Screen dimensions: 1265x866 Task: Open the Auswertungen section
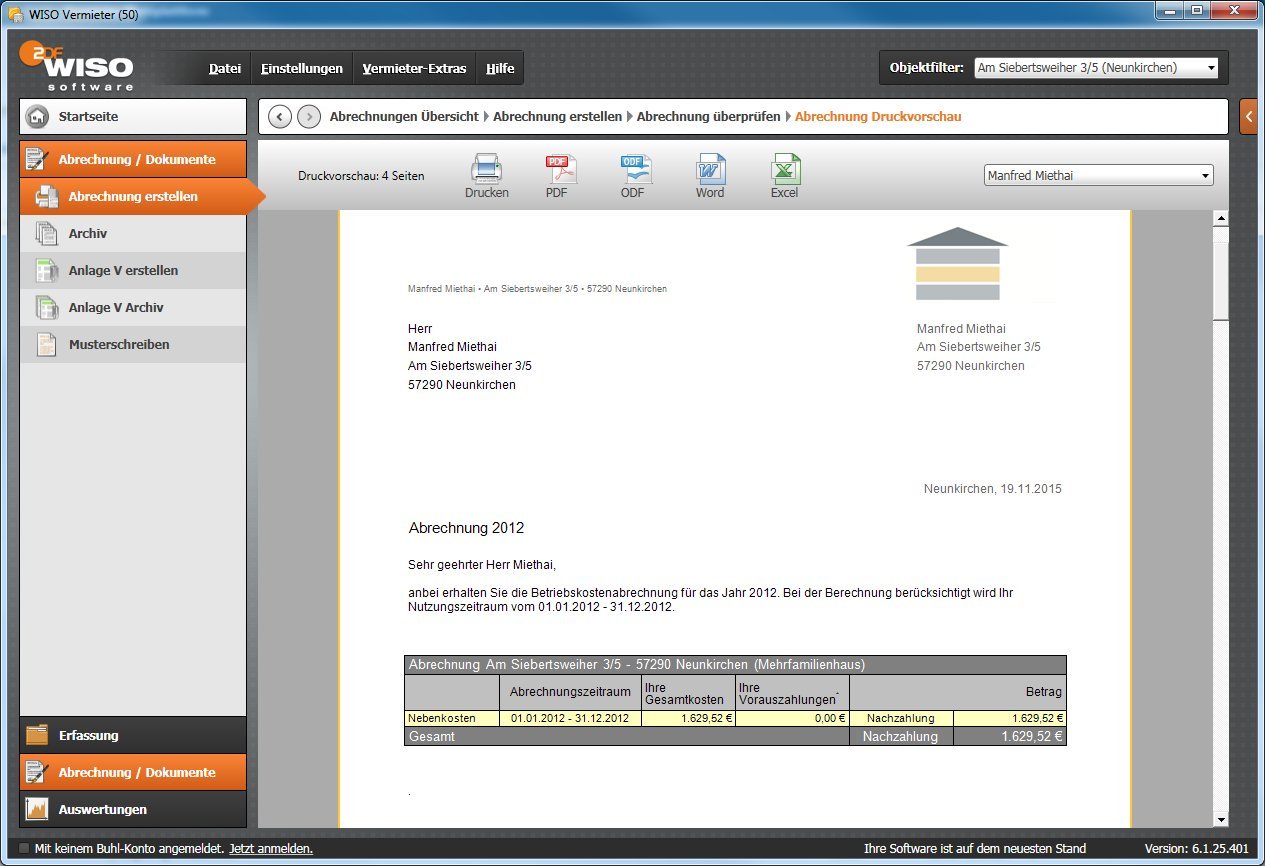[133, 809]
